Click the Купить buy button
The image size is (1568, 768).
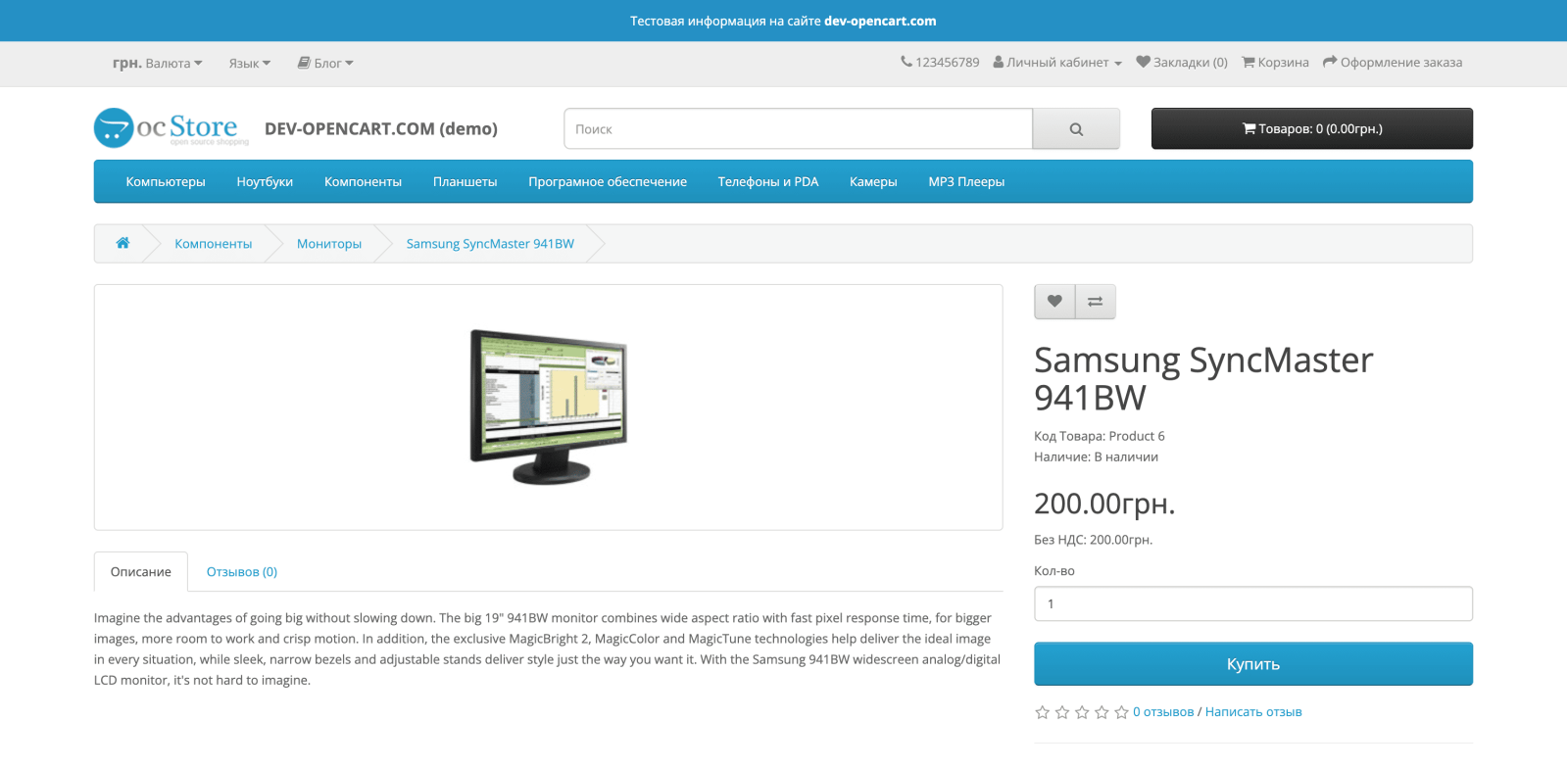point(1253,664)
